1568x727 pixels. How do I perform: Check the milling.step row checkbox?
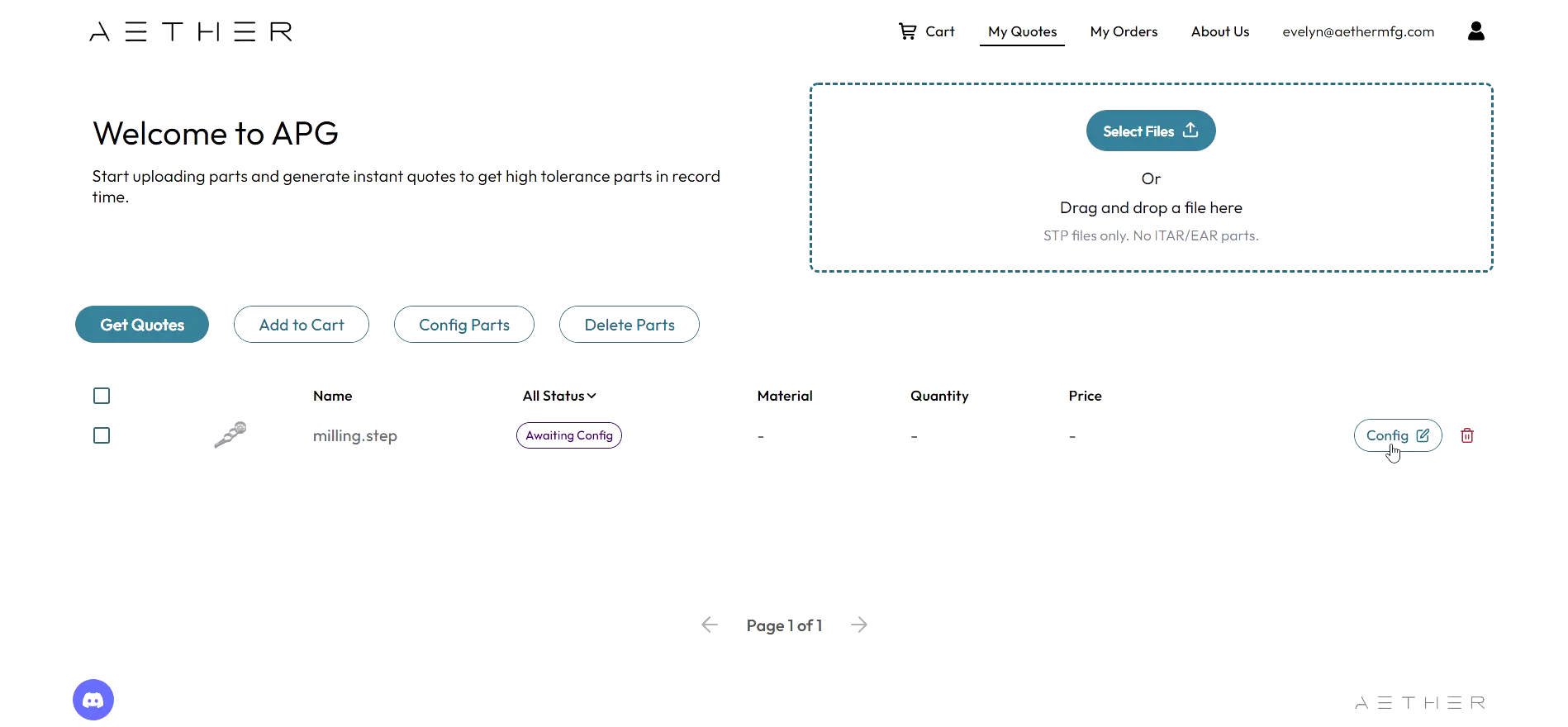pyautogui.click(x=102, y=435)
